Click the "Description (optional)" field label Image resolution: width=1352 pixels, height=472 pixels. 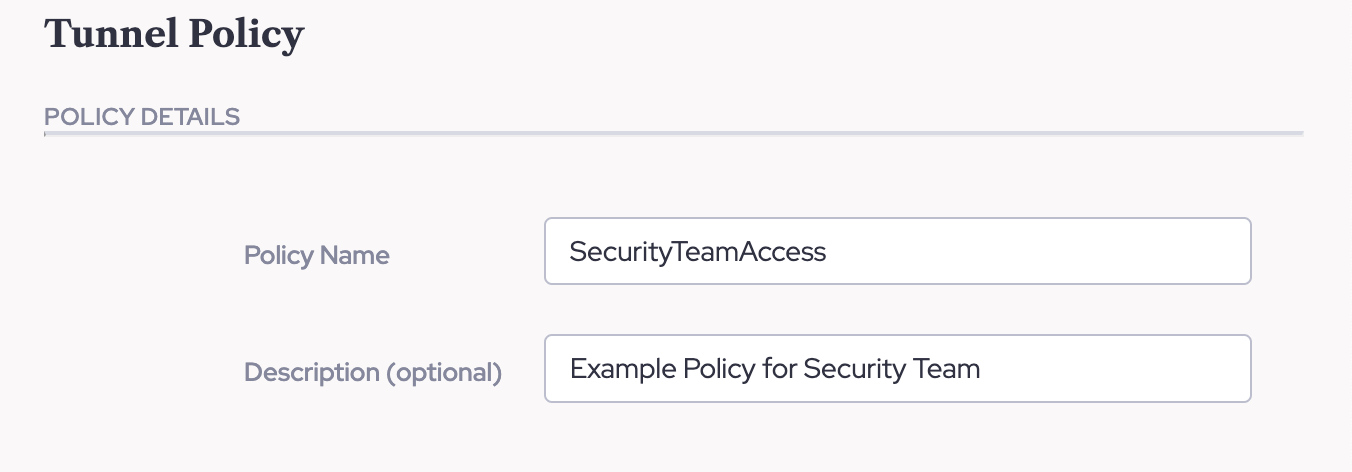(372, 373)
